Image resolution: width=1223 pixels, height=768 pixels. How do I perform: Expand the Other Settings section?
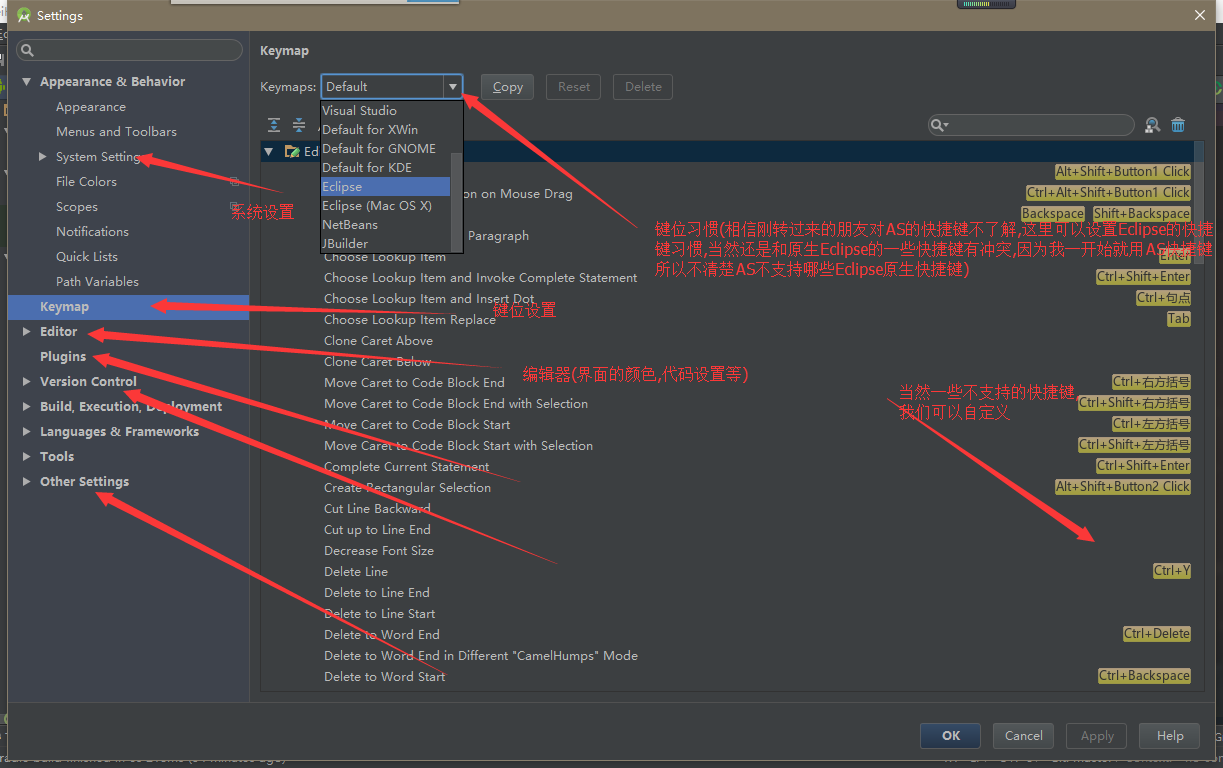coord(27,482)
